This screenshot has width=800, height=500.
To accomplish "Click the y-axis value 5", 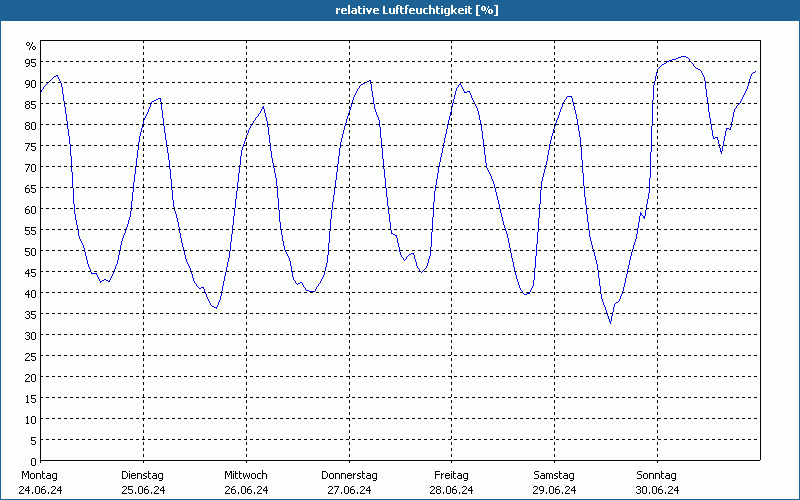I will coord(34,440).
